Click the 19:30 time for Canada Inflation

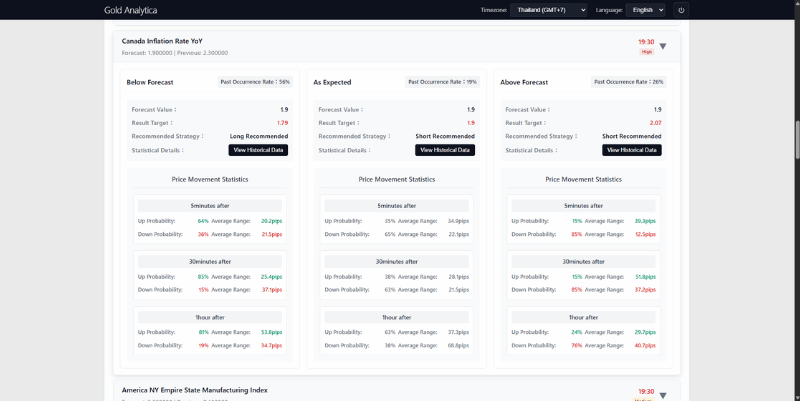[646, 42]
